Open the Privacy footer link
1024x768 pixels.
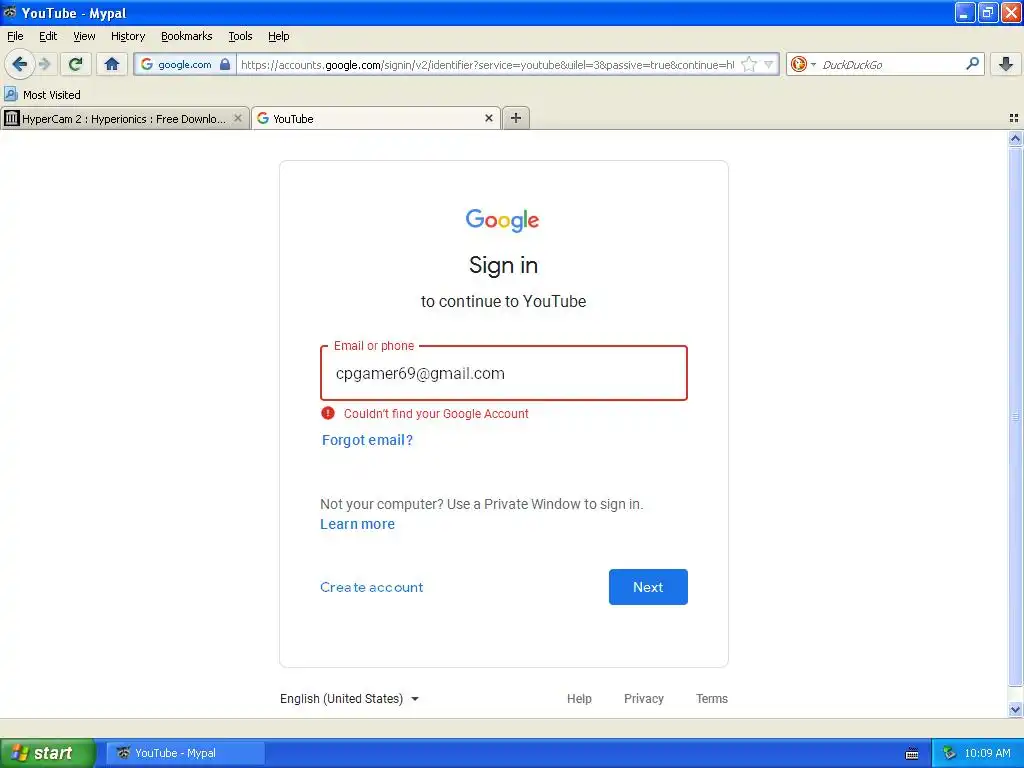644,699
